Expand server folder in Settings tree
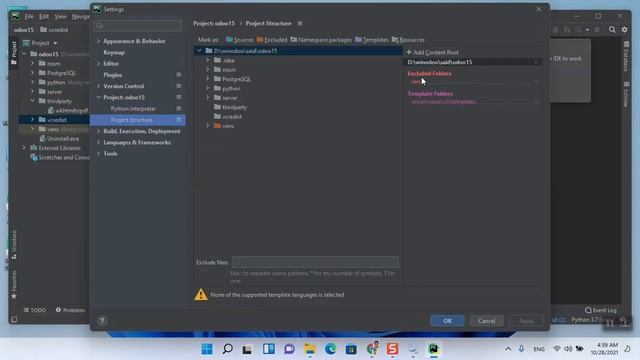This screenshot has height=360, width=640. coord(207,98)
